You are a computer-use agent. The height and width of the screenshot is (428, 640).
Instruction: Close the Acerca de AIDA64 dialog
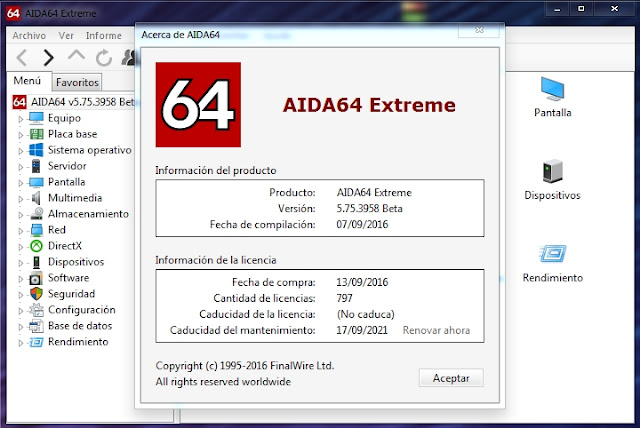(x=479, y=30)
